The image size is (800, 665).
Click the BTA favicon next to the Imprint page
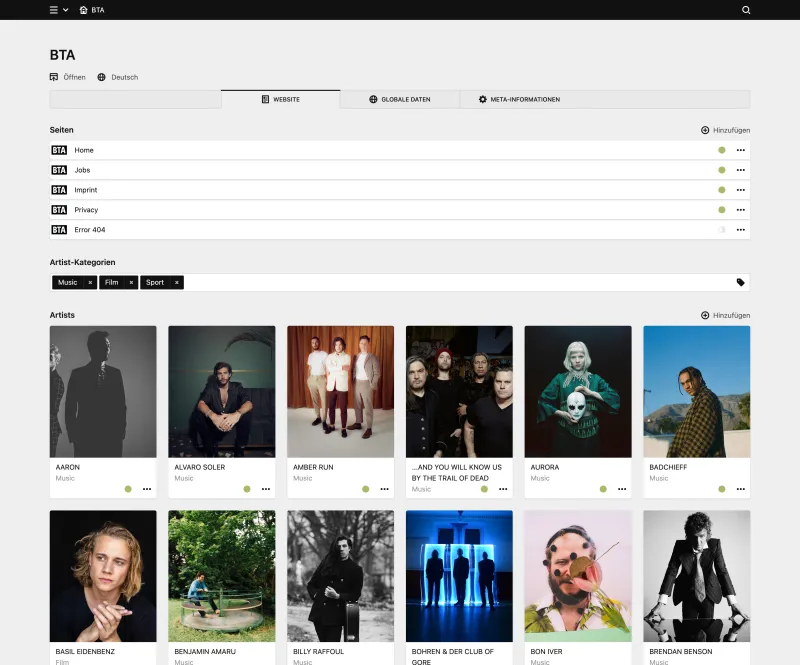59,189
